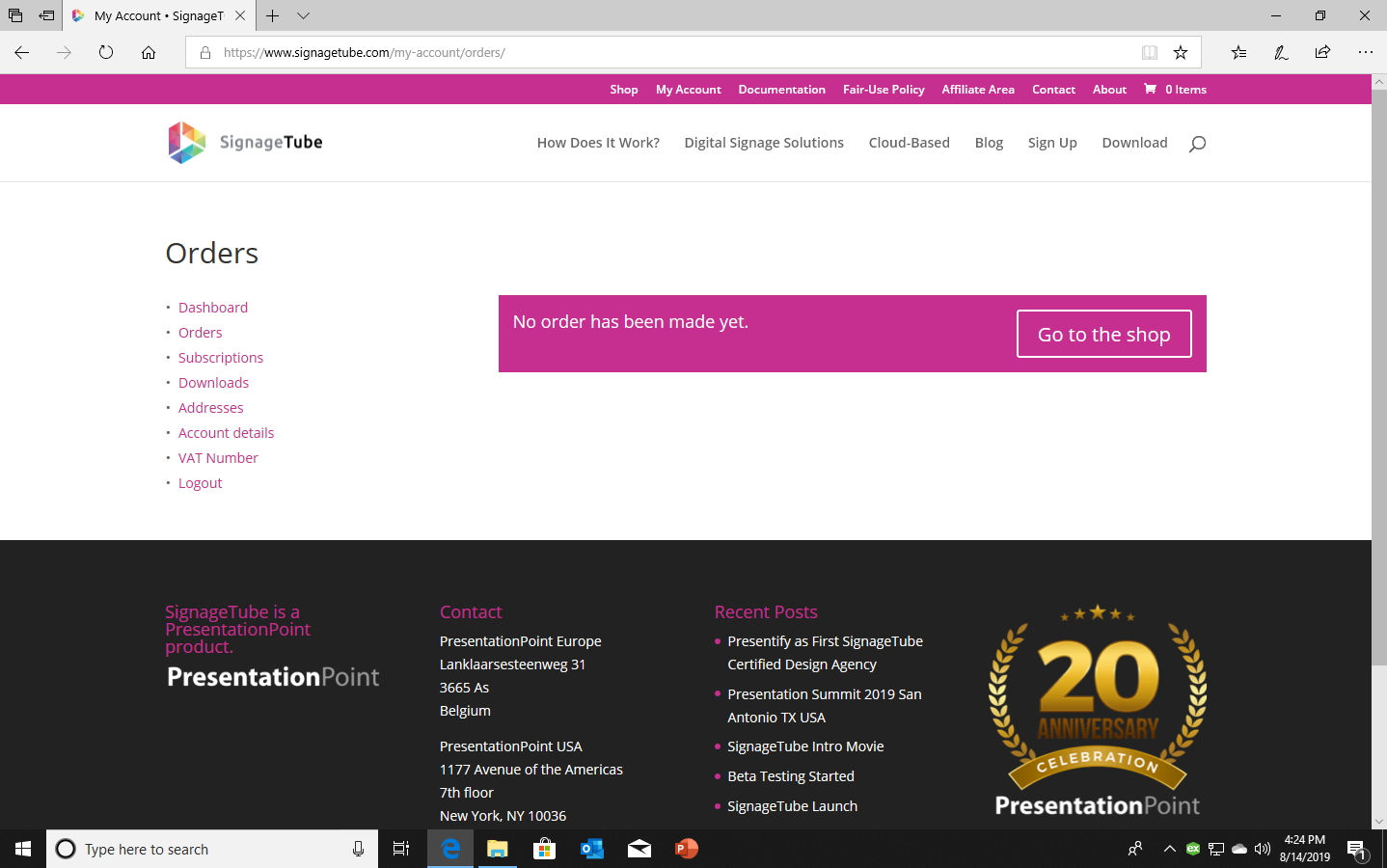Click the browser Back arrow
Image resolution: width=1387 pixels, height=868 pixels.
[21, 52]
